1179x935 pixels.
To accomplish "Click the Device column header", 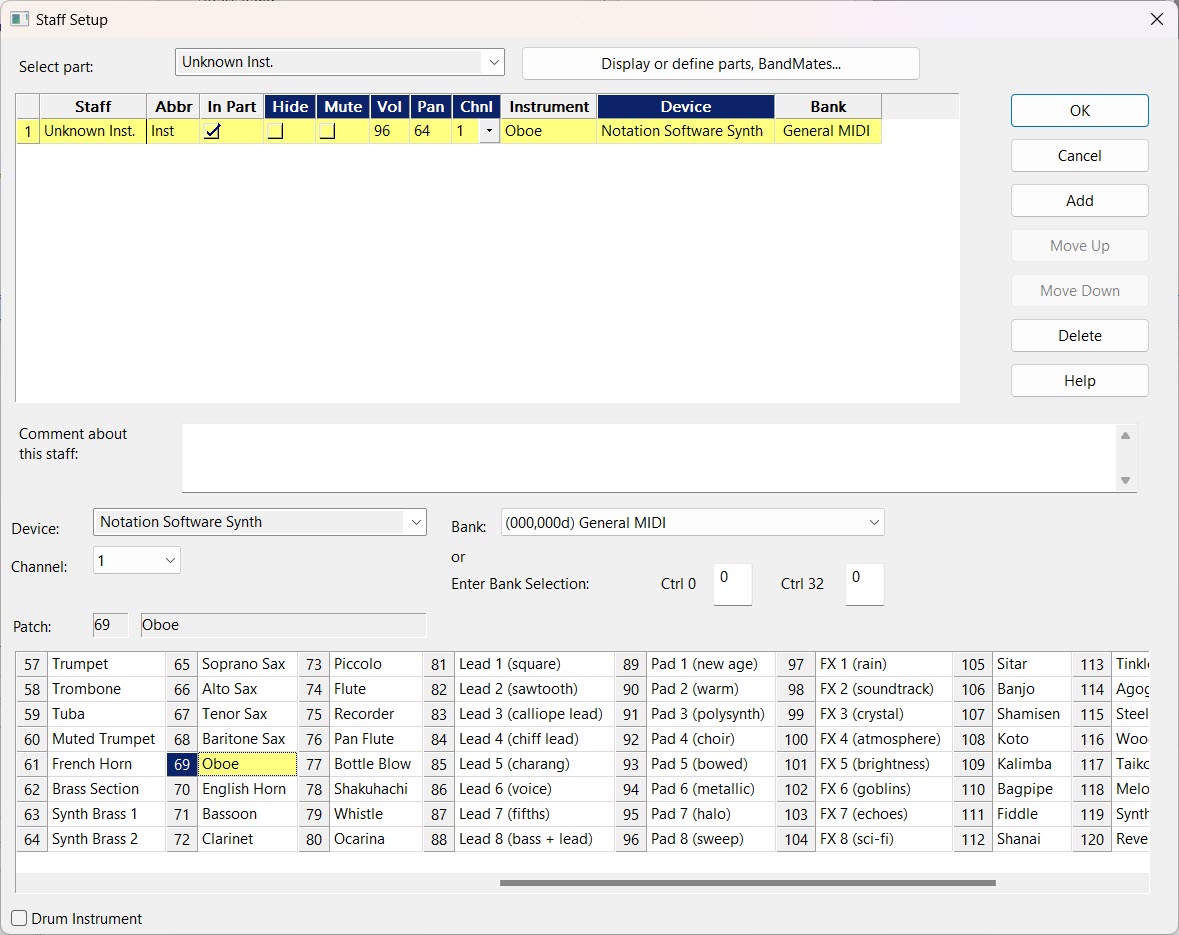I will click(685, 106).
